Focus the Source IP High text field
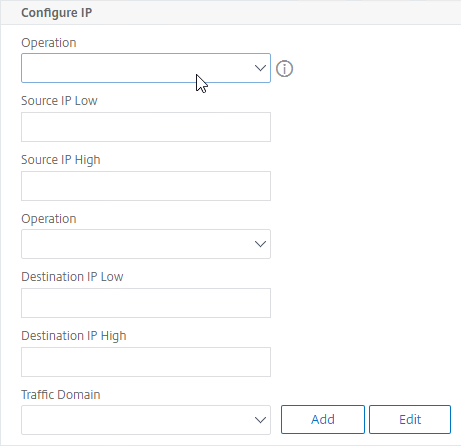461x446 pixels. pos(146,186)
